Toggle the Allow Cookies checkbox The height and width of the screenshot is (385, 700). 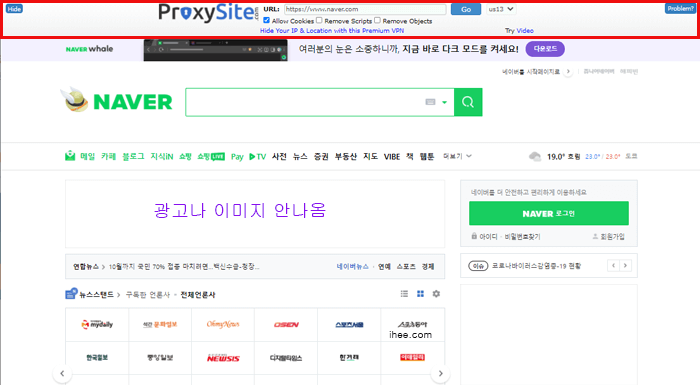(x=267, y=20)
